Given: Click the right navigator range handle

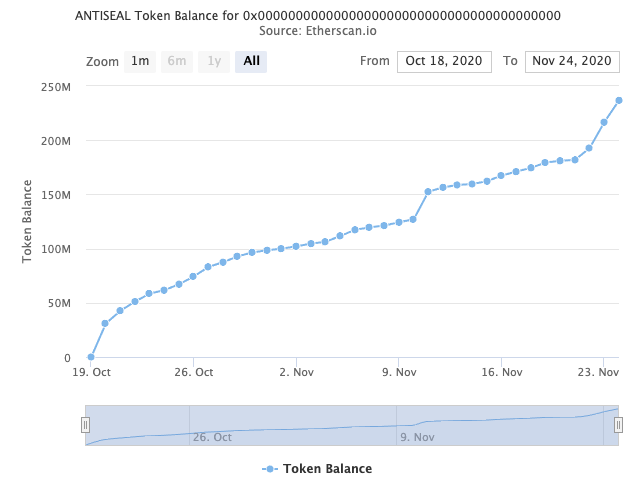Looking at the screenshot, I should (x=618, y=425).
